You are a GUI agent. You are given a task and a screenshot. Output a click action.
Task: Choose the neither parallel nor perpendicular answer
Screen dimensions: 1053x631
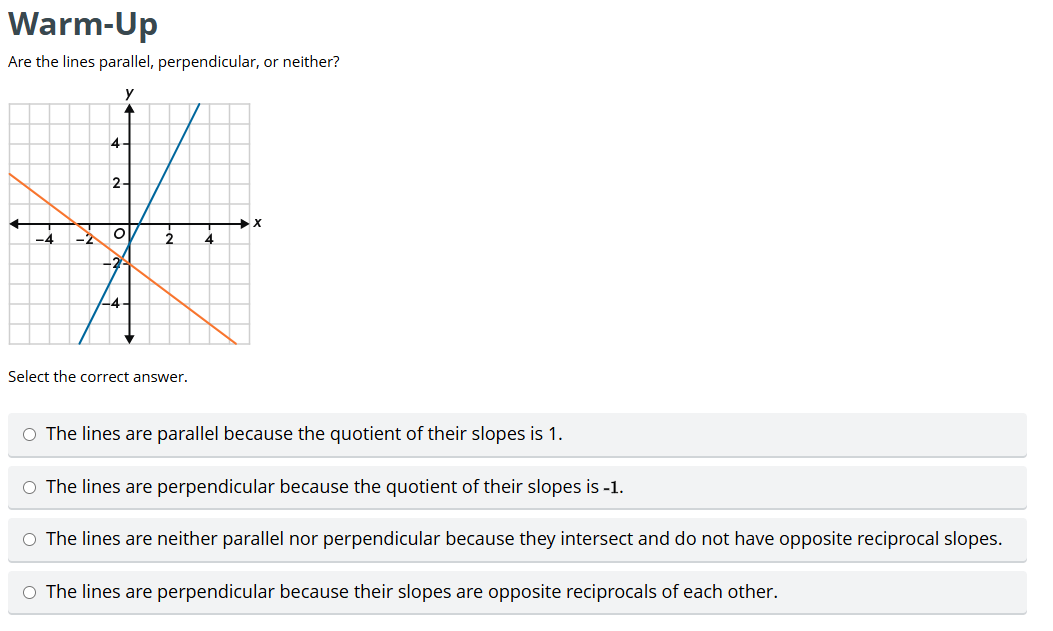(x=30, y=539)
